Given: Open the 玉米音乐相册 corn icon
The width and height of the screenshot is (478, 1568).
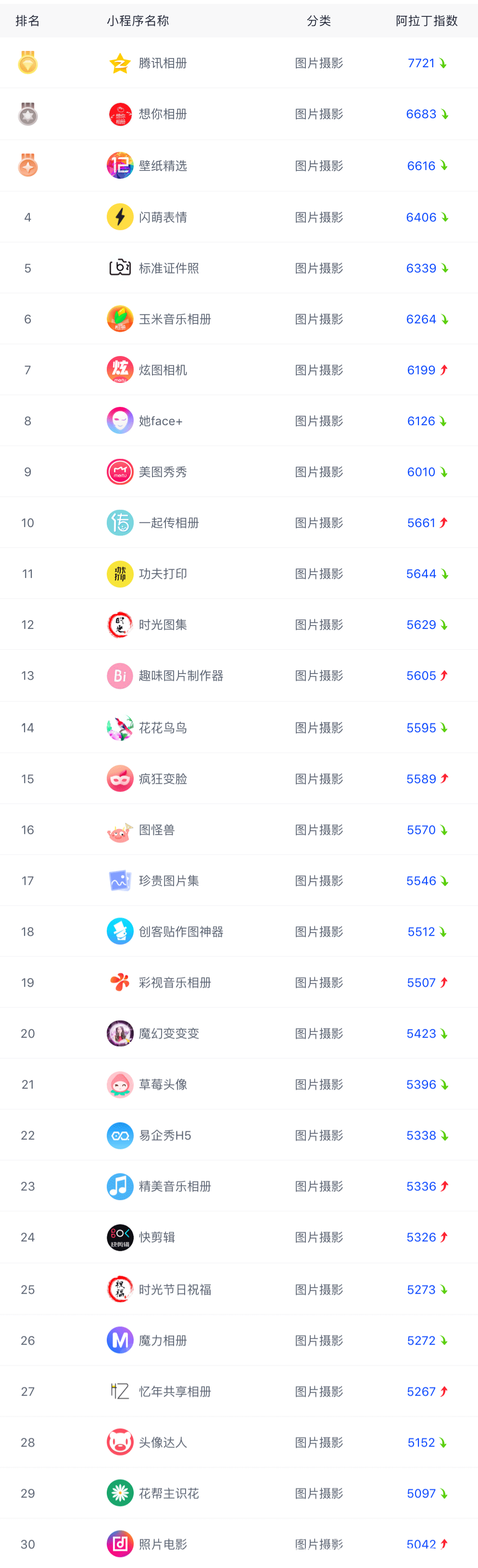Looking at the screenshot, I should coord(120,319).
